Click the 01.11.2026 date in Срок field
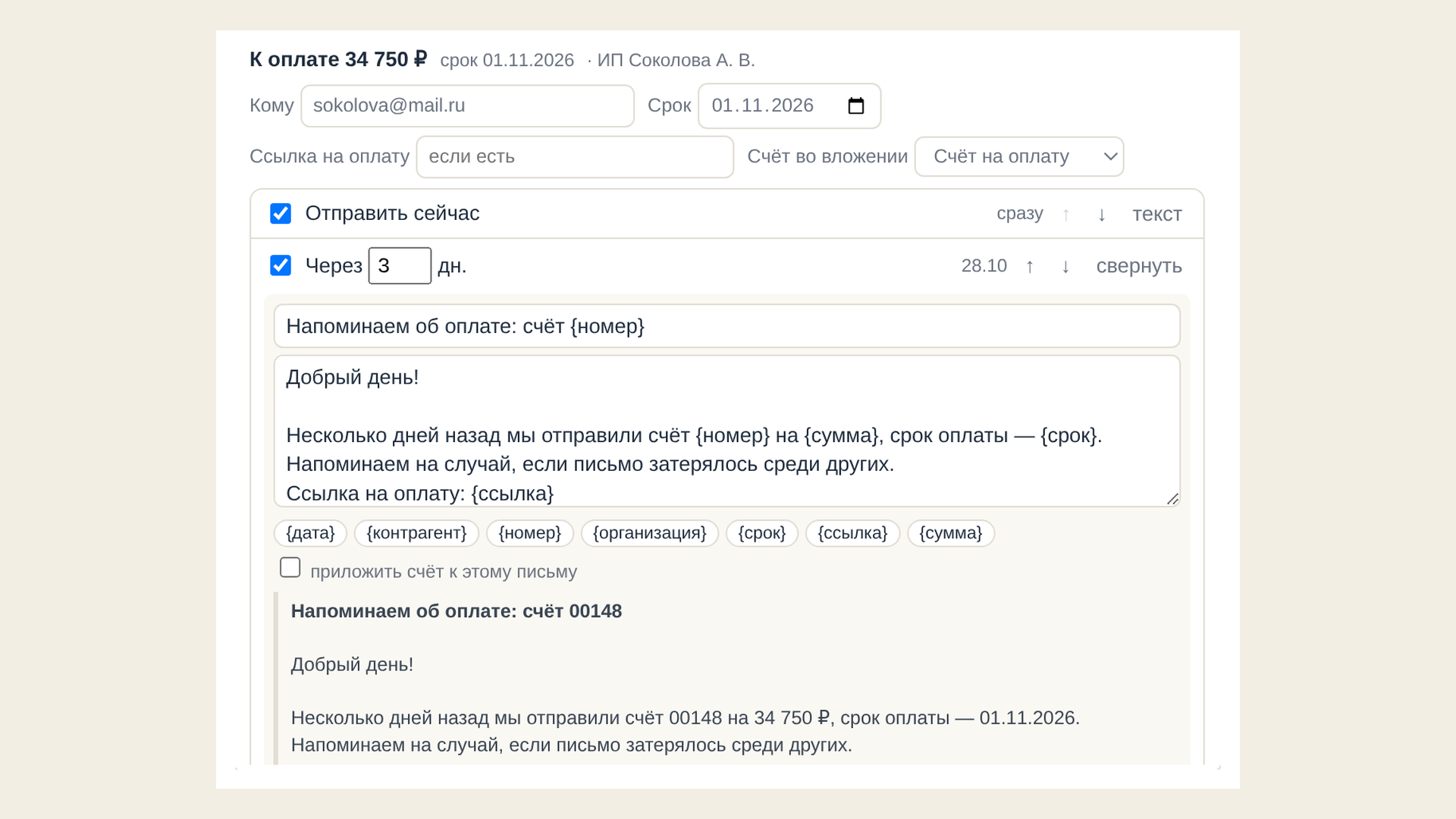 (762, 105)
